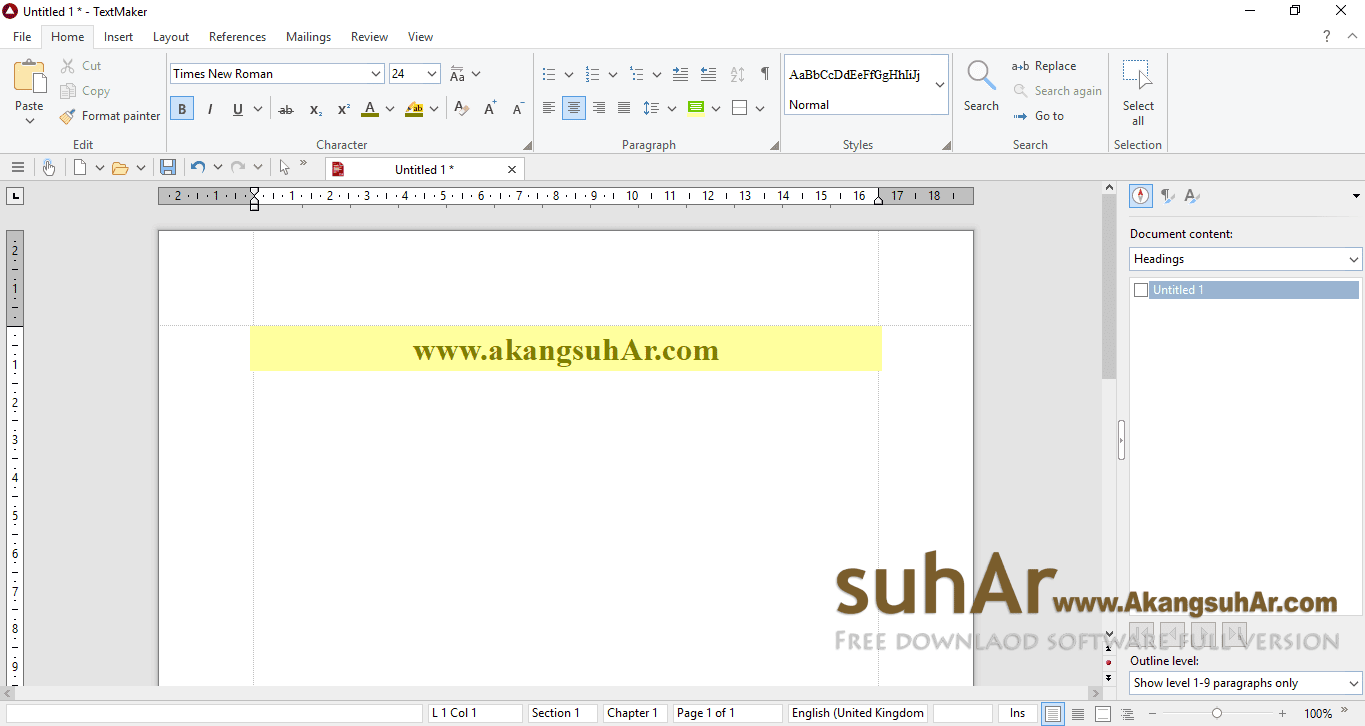Viewport: 1365px width, 726px height.
Task: Click the Go to button
Action: point(1038,116)
